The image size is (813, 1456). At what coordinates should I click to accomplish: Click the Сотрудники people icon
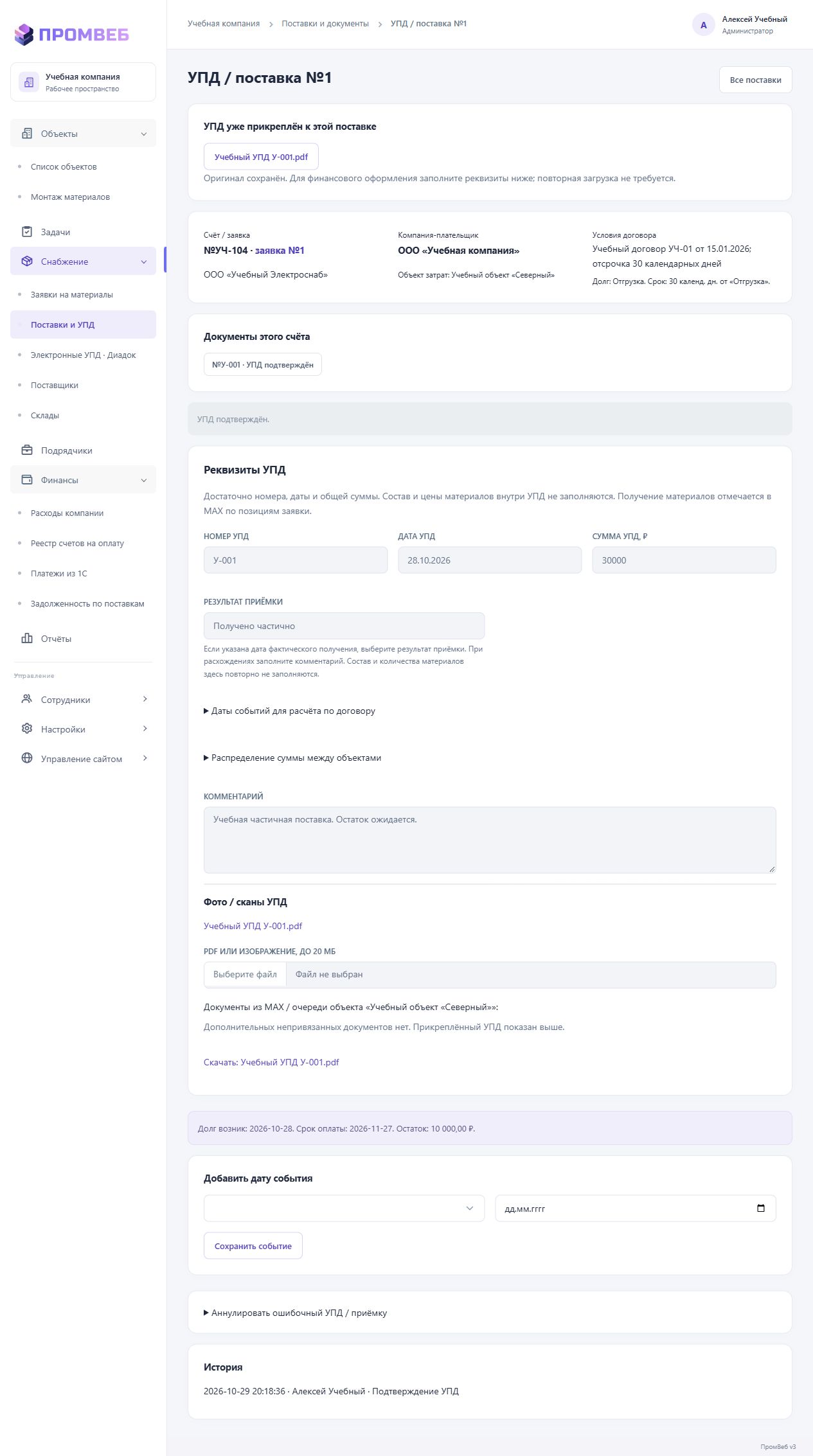click(27, 699)
